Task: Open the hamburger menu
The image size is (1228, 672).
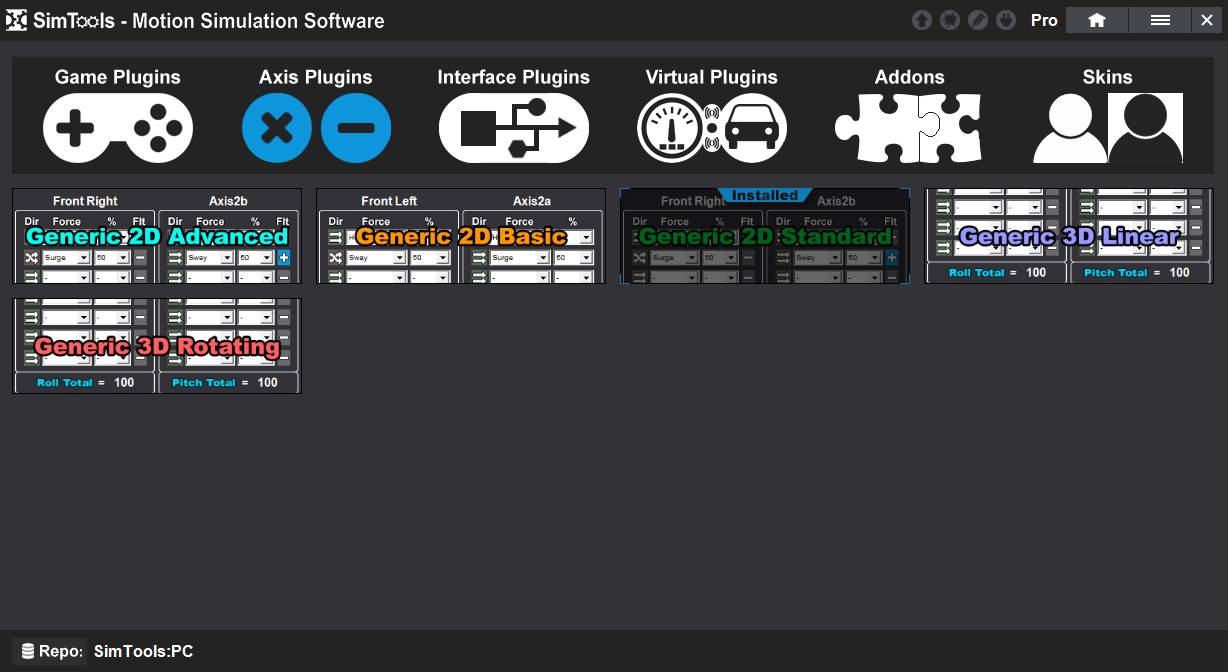Action: click(x=1160, y=20)
